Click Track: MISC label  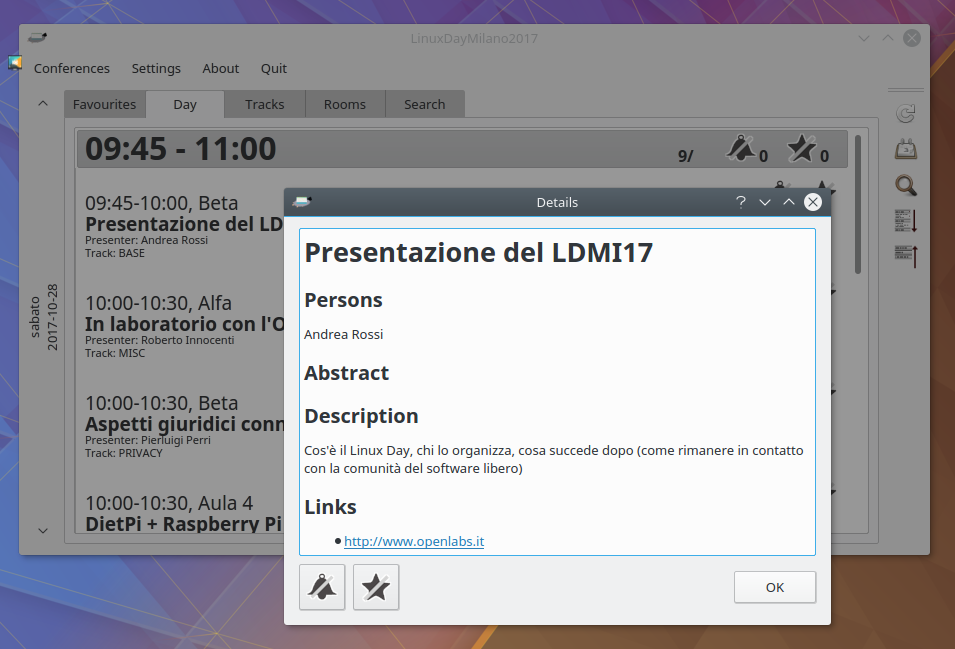tap(115, 353)
